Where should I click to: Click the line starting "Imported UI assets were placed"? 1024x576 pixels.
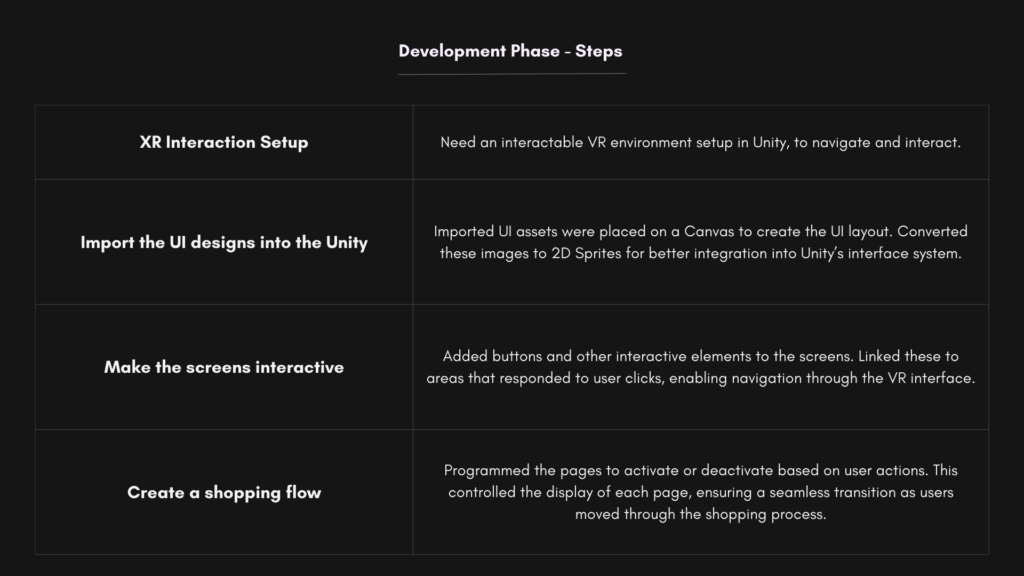tap(700, 231)
